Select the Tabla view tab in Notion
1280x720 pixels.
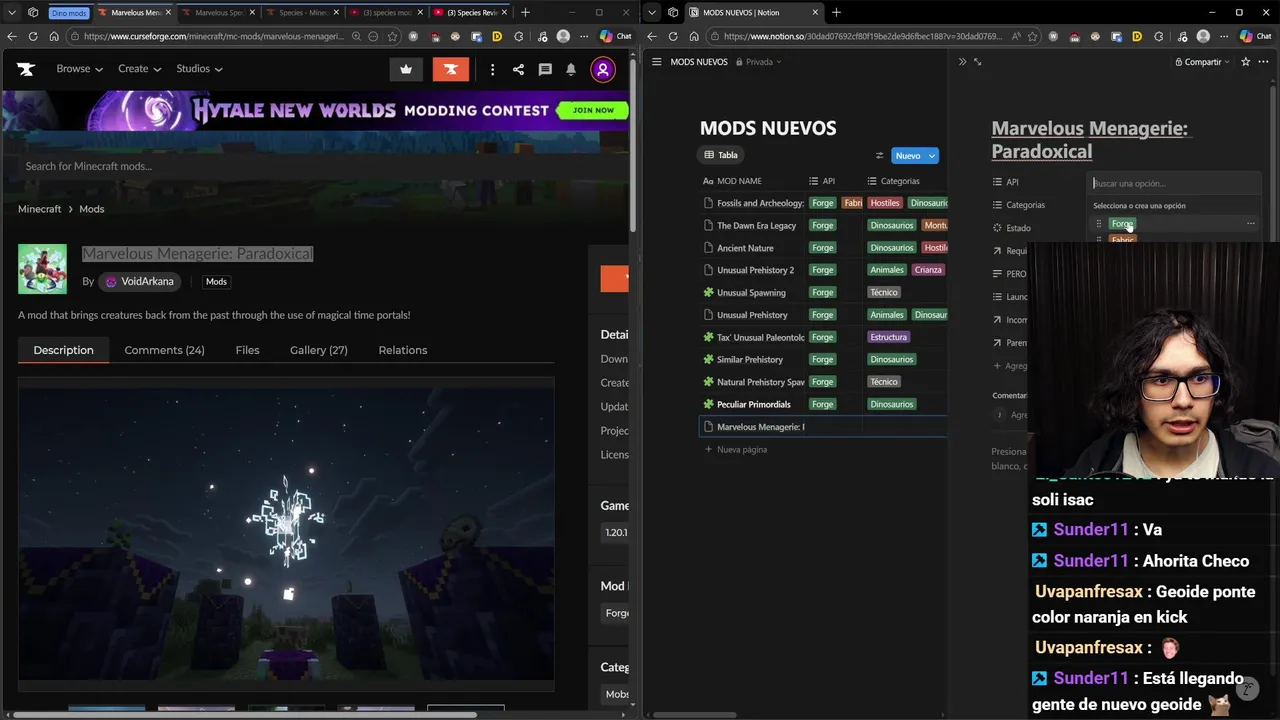(x=721, y=155)
